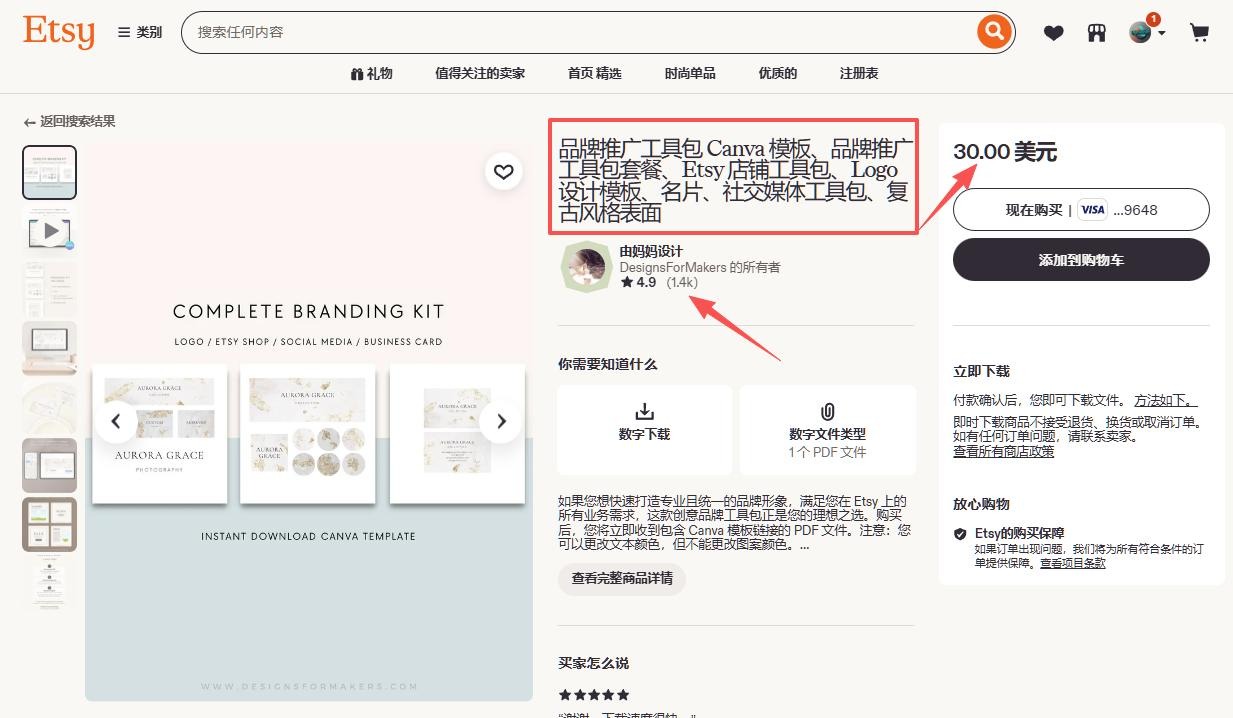Click the orange search magnifier button
The height and width of the screenshot is (718, 1233).
pos(993,32)
